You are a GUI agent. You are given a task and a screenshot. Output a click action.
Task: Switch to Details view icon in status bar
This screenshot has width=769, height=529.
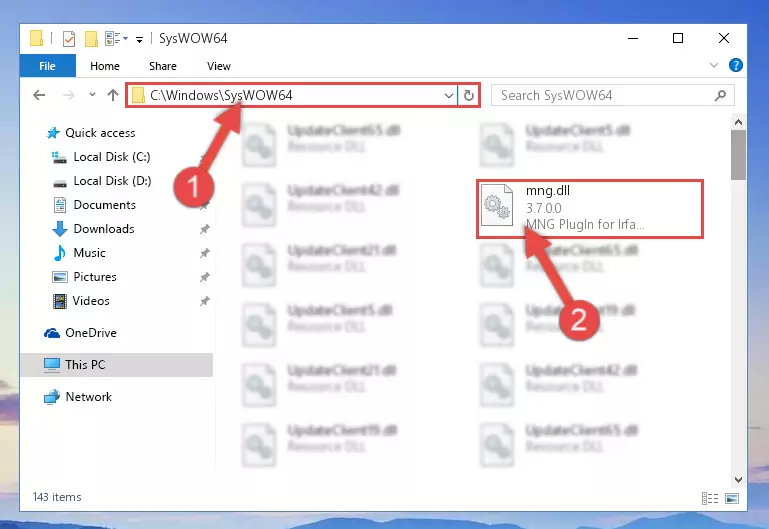click(710, 499)
